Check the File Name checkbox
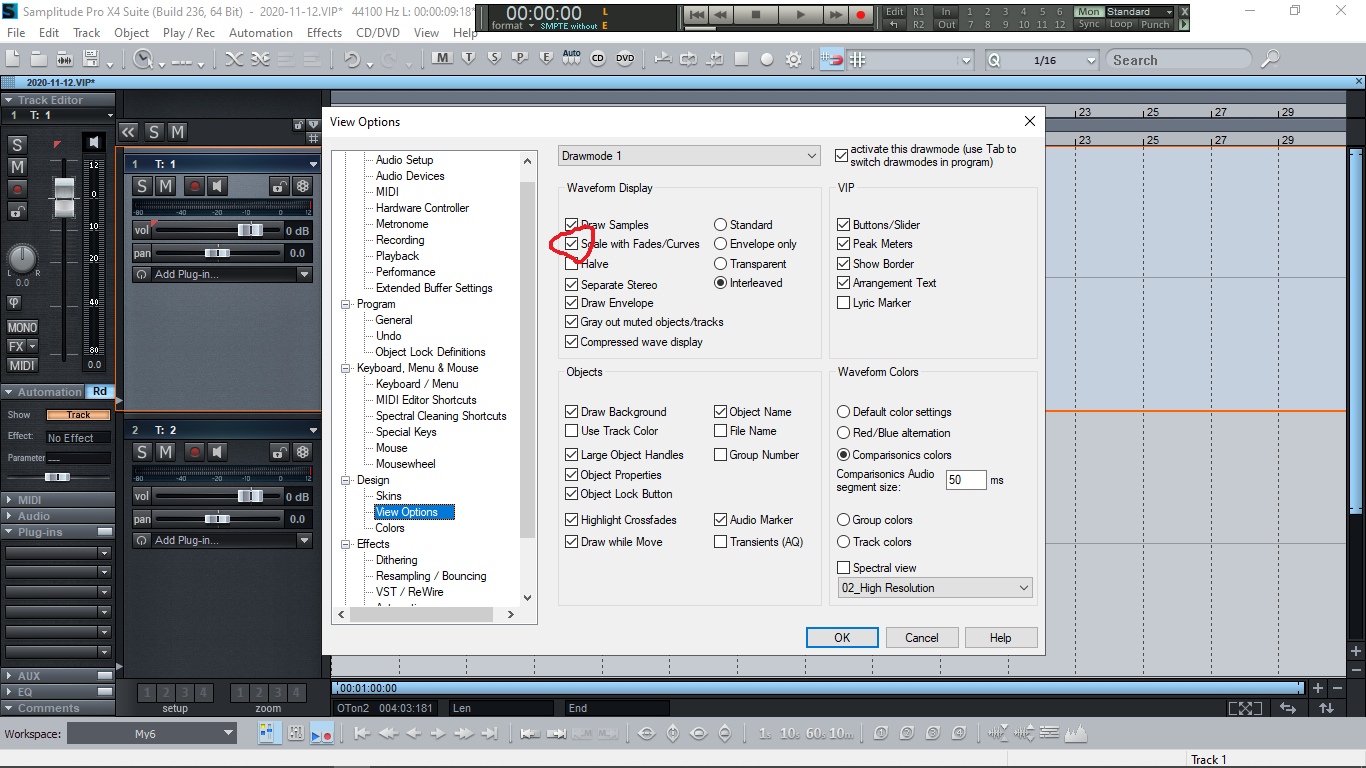 721,431
